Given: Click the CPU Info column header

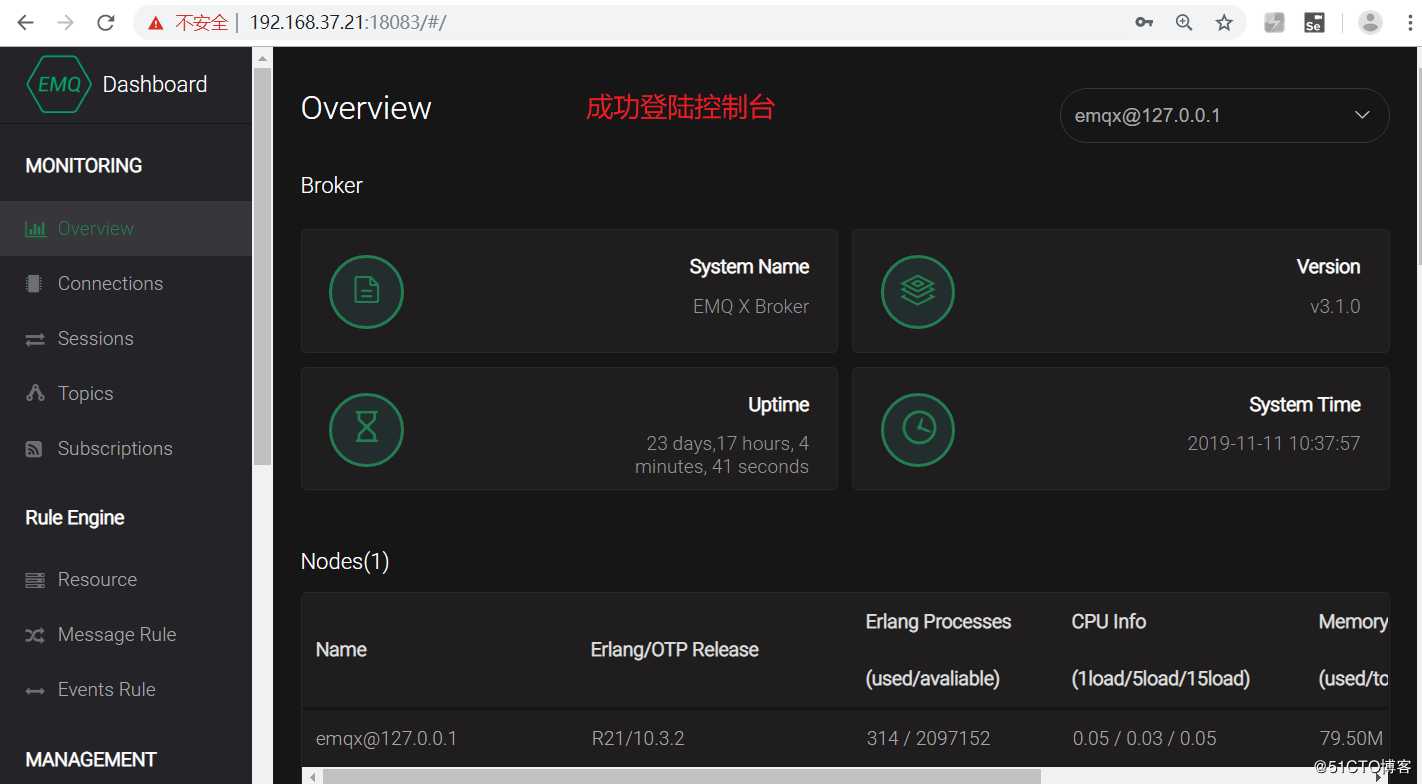Looking at the screenshot, I should click(1109, 622).
